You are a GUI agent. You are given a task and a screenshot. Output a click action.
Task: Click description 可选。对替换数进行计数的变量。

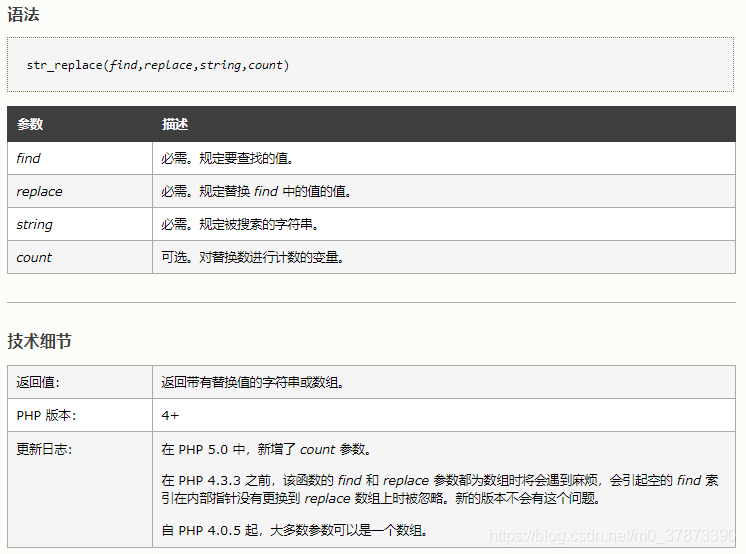coord(252,257)
